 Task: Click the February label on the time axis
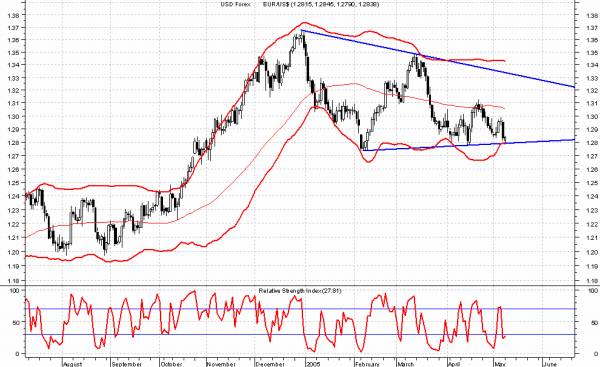click(367, 364)
